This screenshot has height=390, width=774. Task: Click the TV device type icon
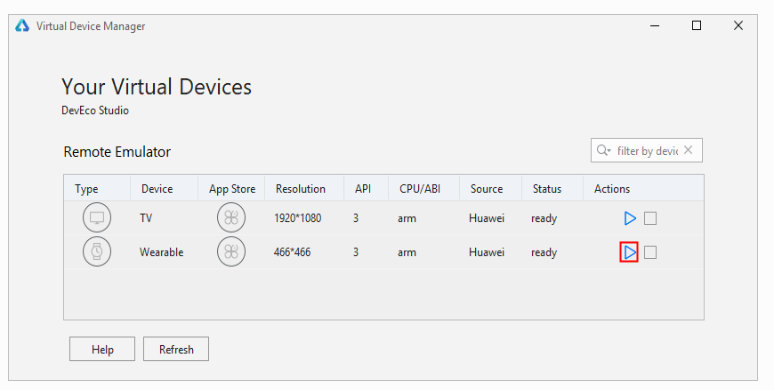coord(97,218)
